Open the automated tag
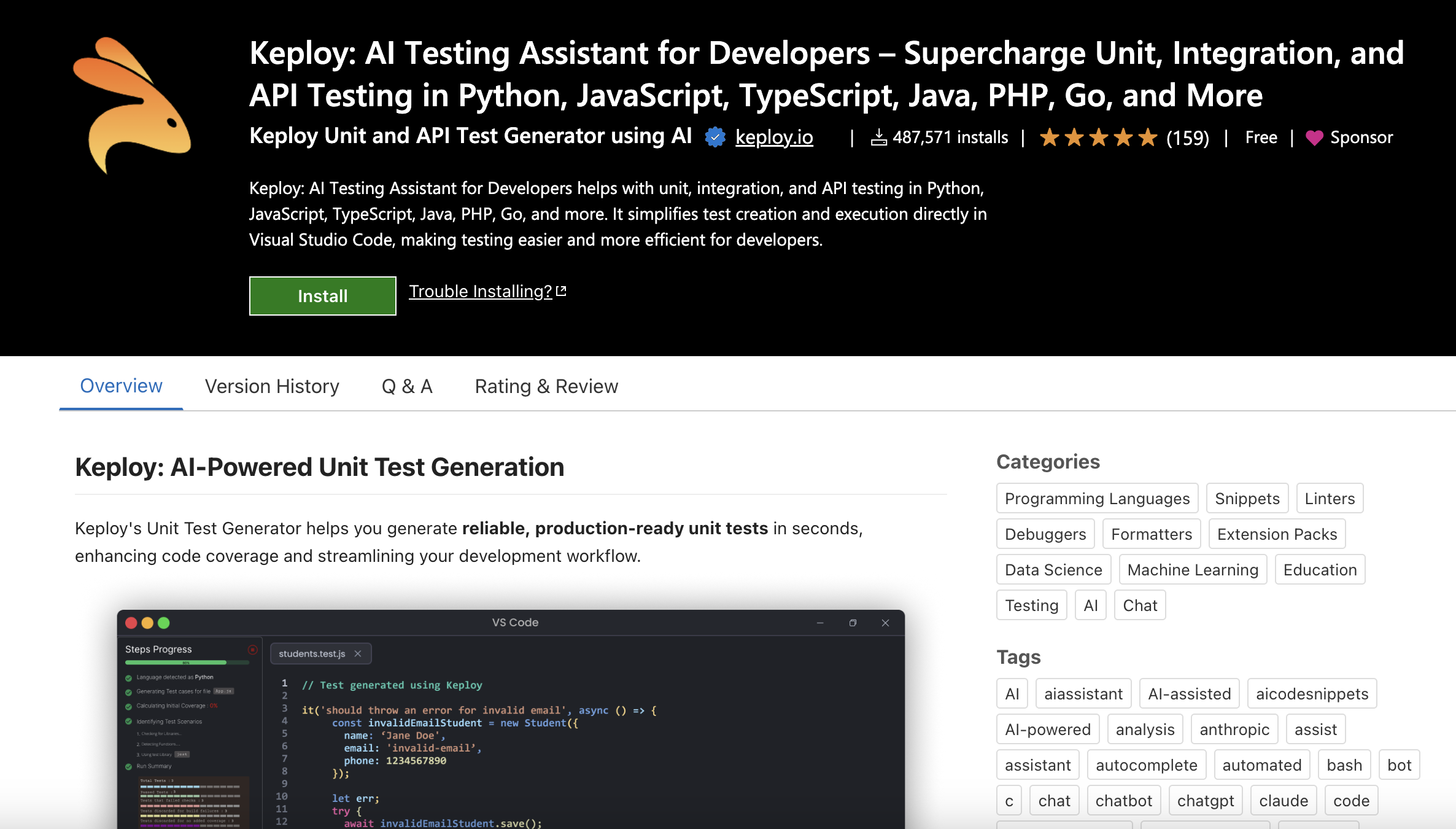Screen dimensions: 1456x829 pos(1261,765)
